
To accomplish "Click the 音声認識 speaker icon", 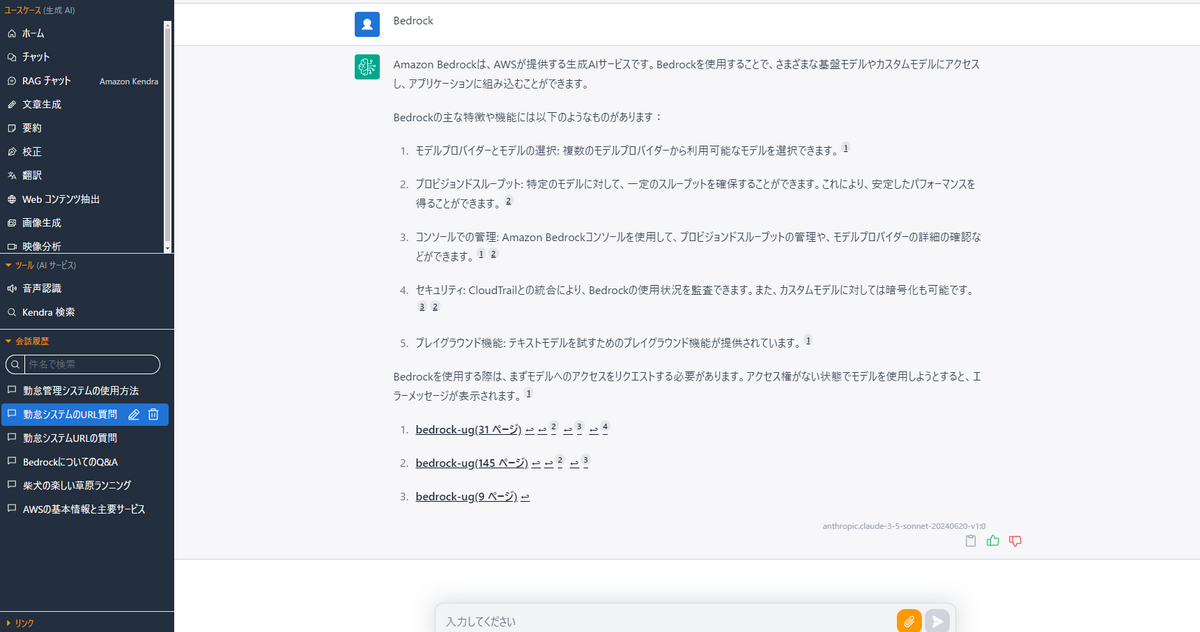I will pos(12,288).
